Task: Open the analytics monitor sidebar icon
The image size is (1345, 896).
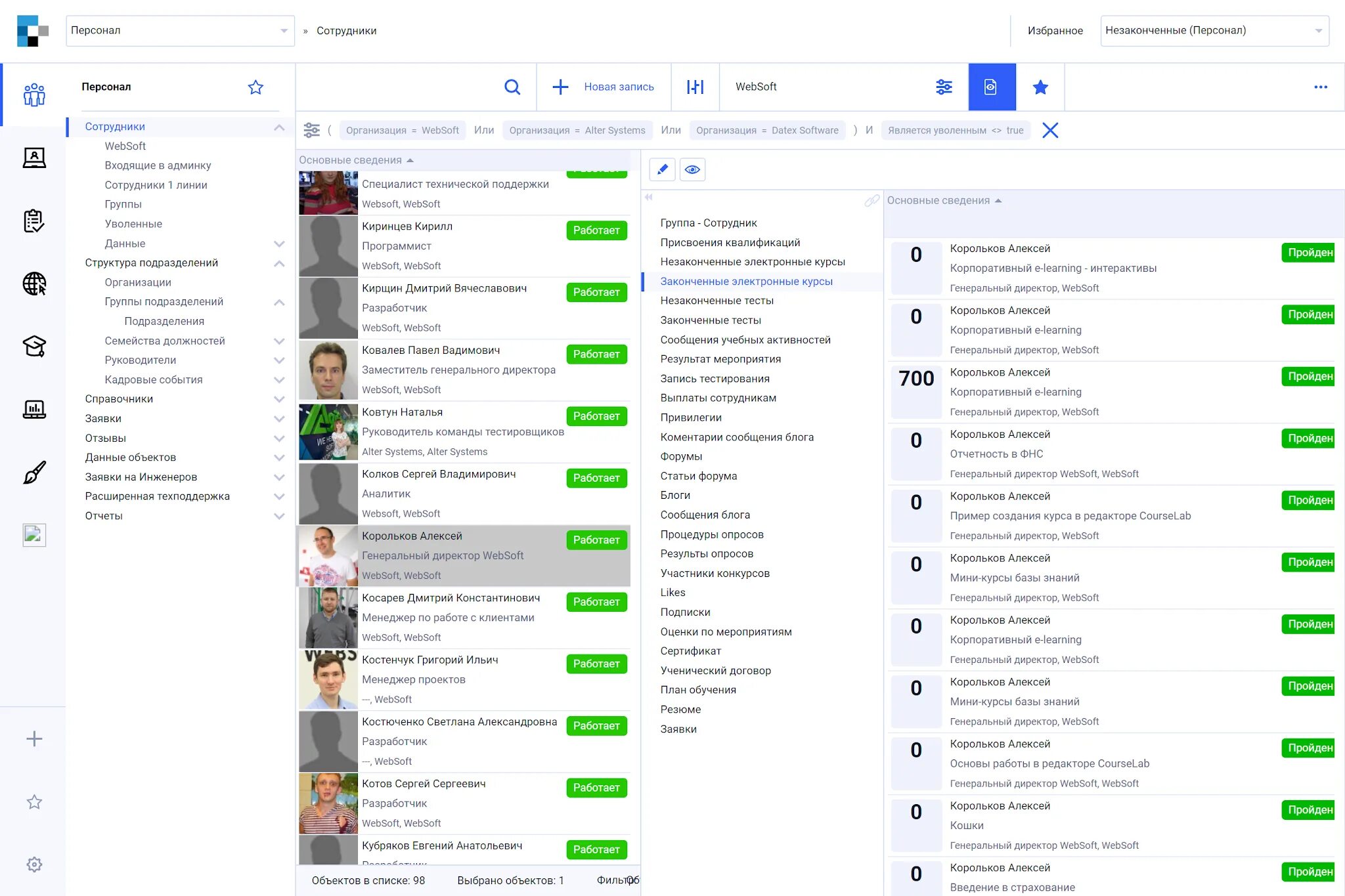Action: [34, 409]
